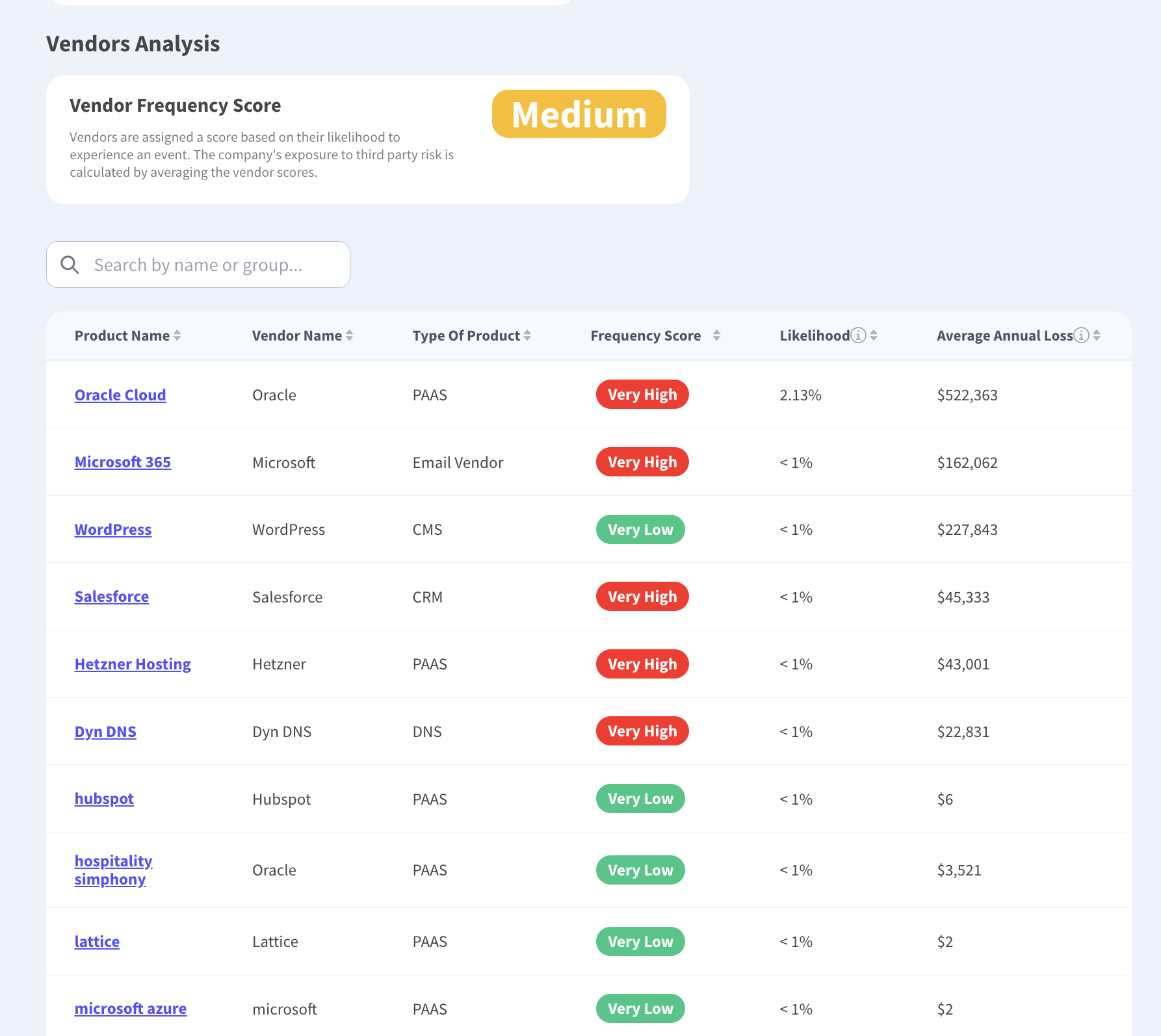Open the Hetzner Hosting product link
This screenshot has width=1161, height=1036.
coord(133,664)
